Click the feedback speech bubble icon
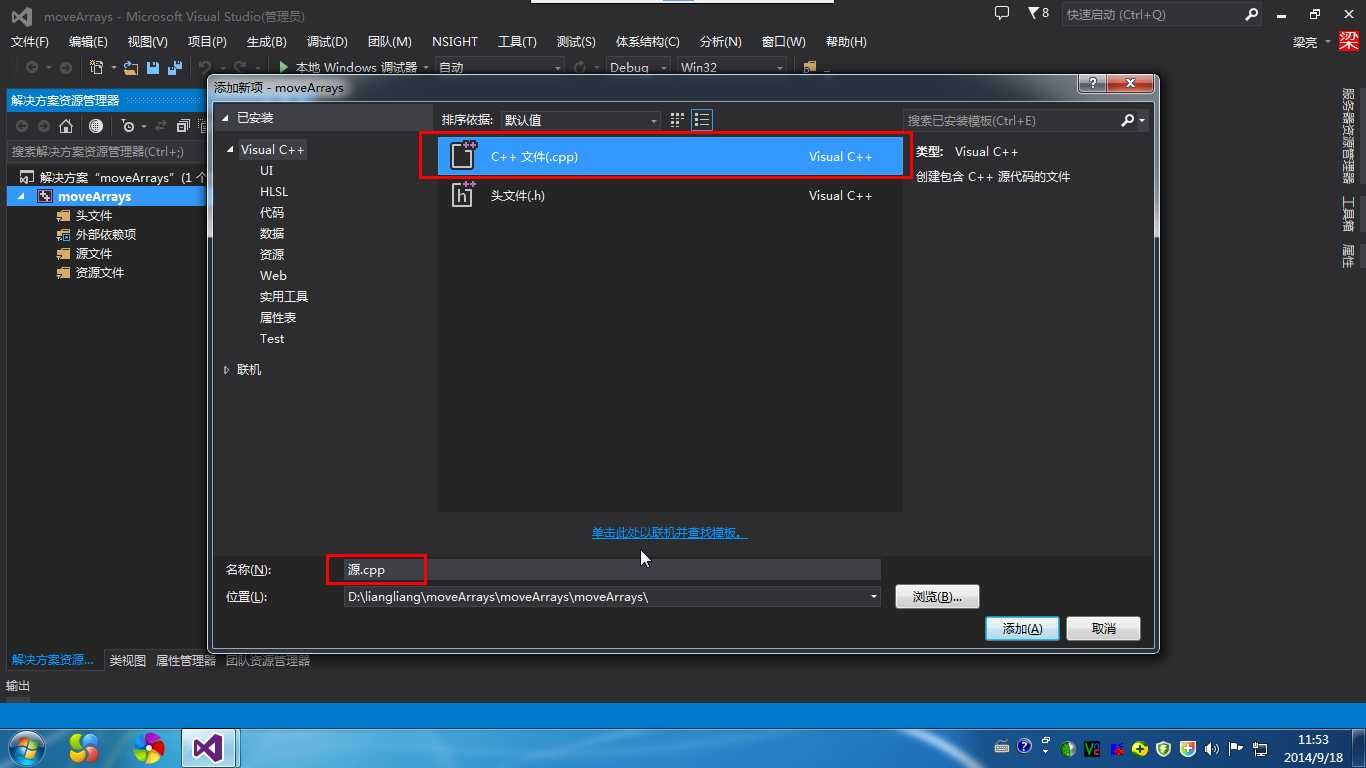This screenshot has height=768, width=1366. (x=1002, y=14)
